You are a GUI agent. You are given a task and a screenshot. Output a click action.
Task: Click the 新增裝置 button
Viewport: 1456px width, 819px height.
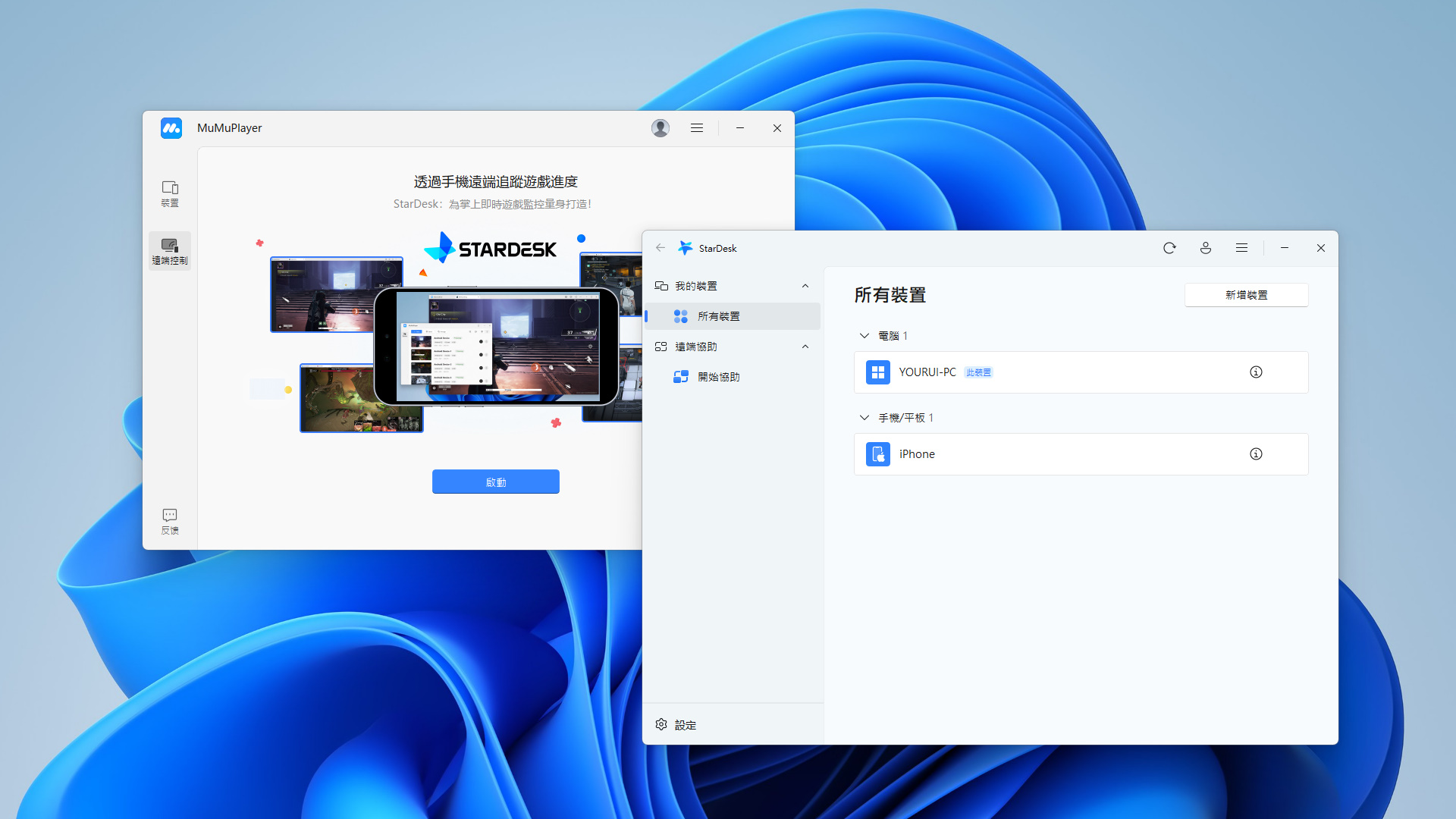[1247, 295]
